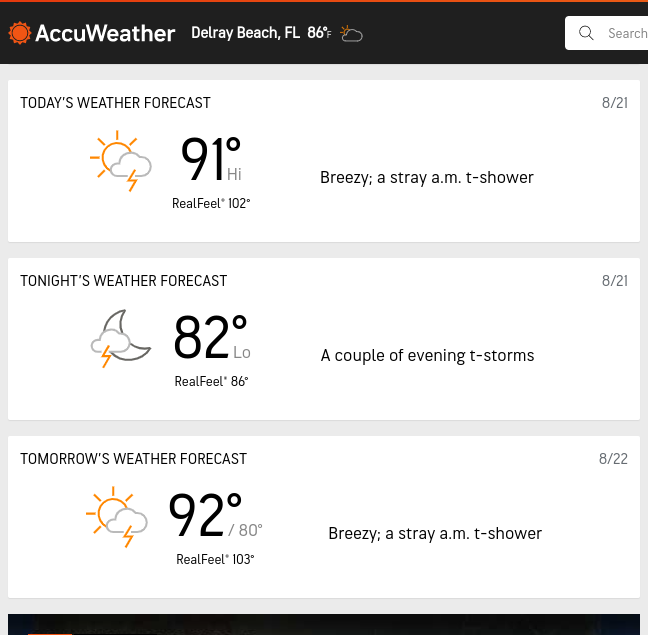The width and height of the screenshot is (648, 635).
Task: Focus the Search input field
Action: click(x=607, y=33)
